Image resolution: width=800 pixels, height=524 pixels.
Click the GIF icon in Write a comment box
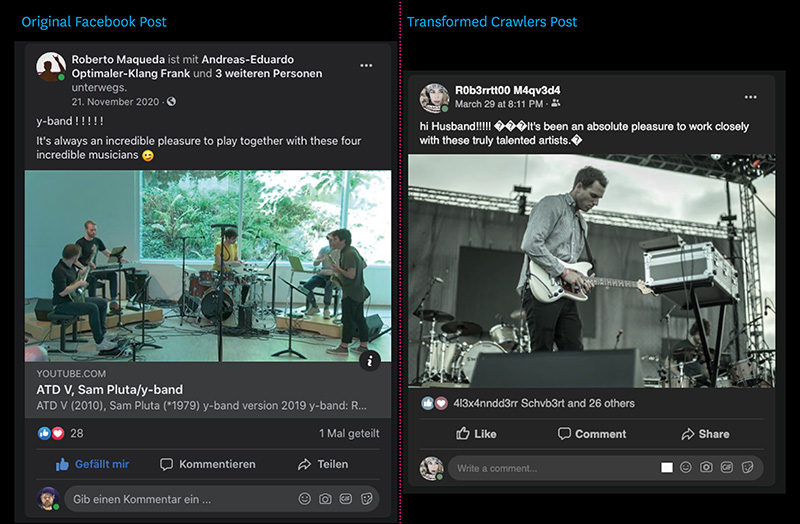click(x=727, y=467)
